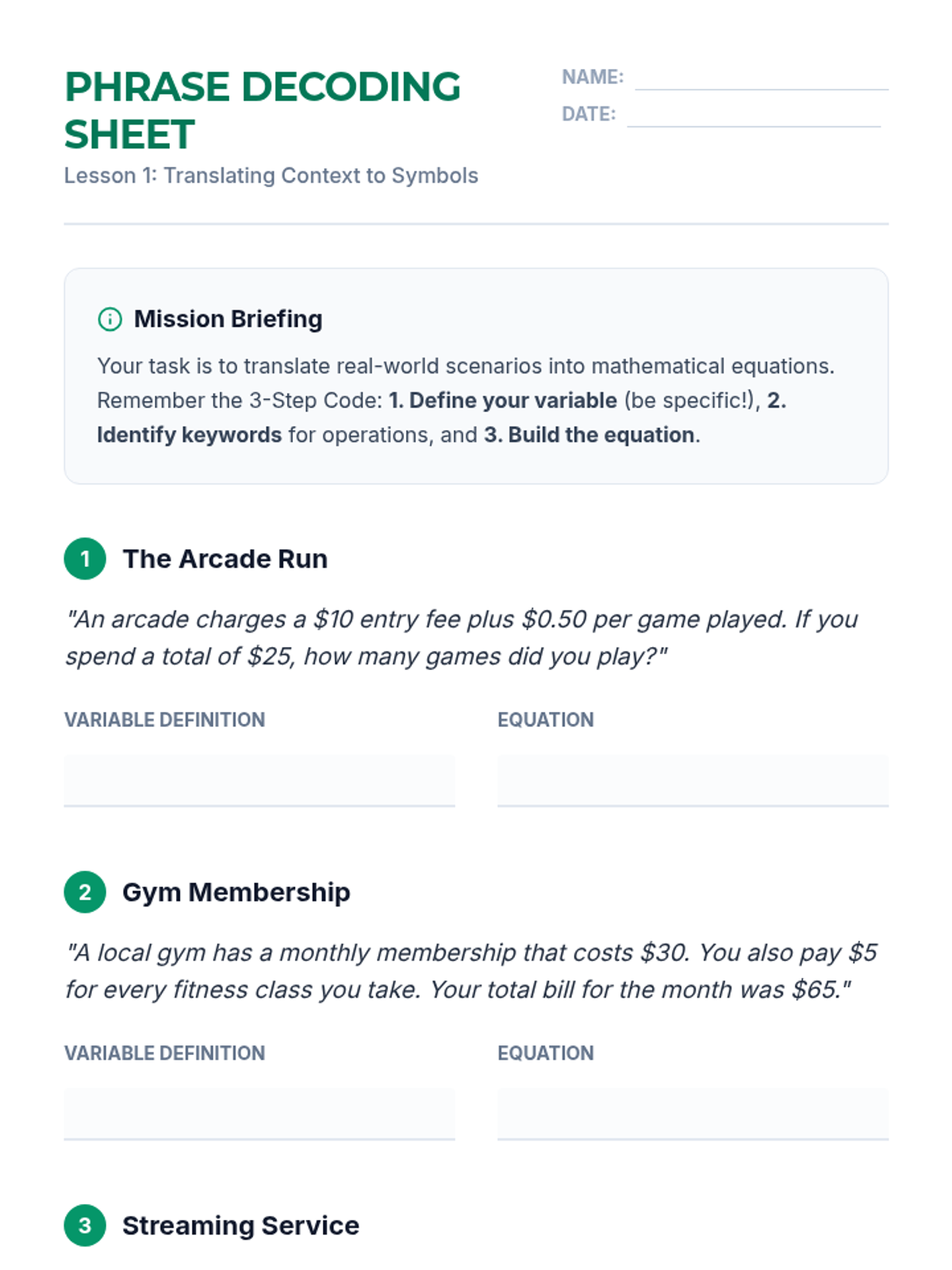Screen dimensions: 952x1270
Task: Click the Mission Briefing heading
Action: click(x=228, y=319)
